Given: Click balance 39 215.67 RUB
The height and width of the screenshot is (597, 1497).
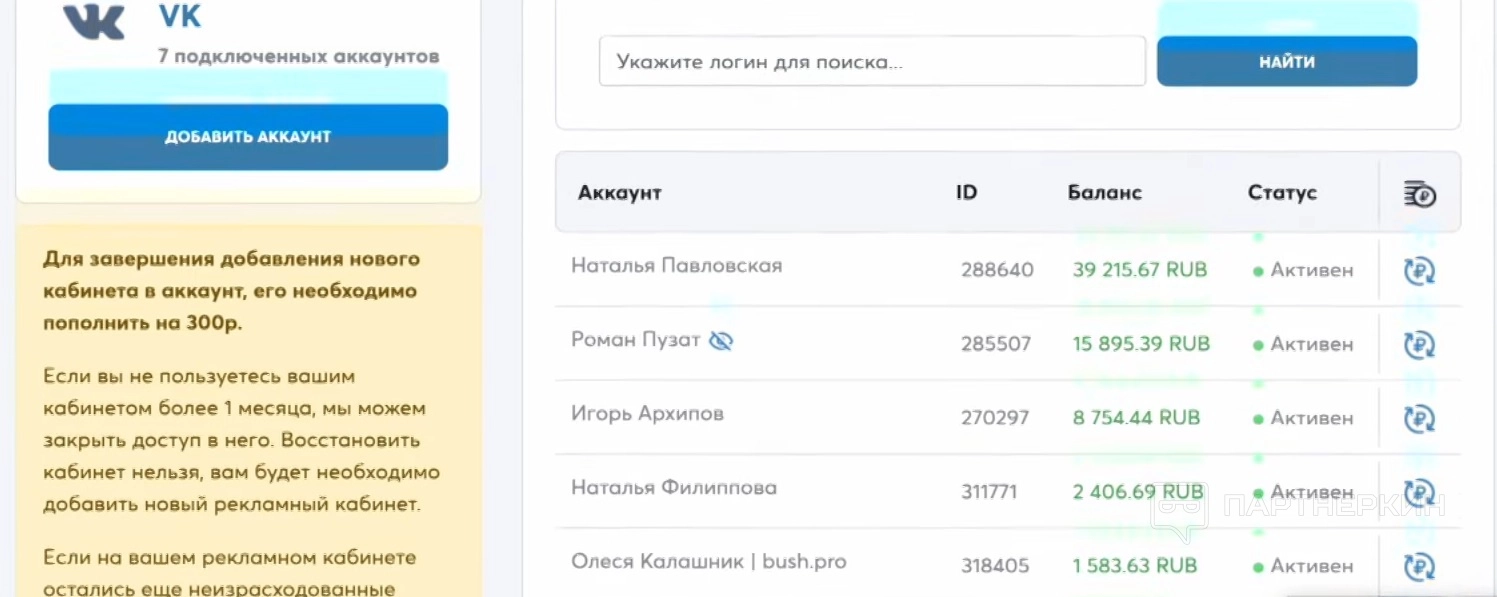Looking at the screenshot, I should click(x=1140, y=270).
